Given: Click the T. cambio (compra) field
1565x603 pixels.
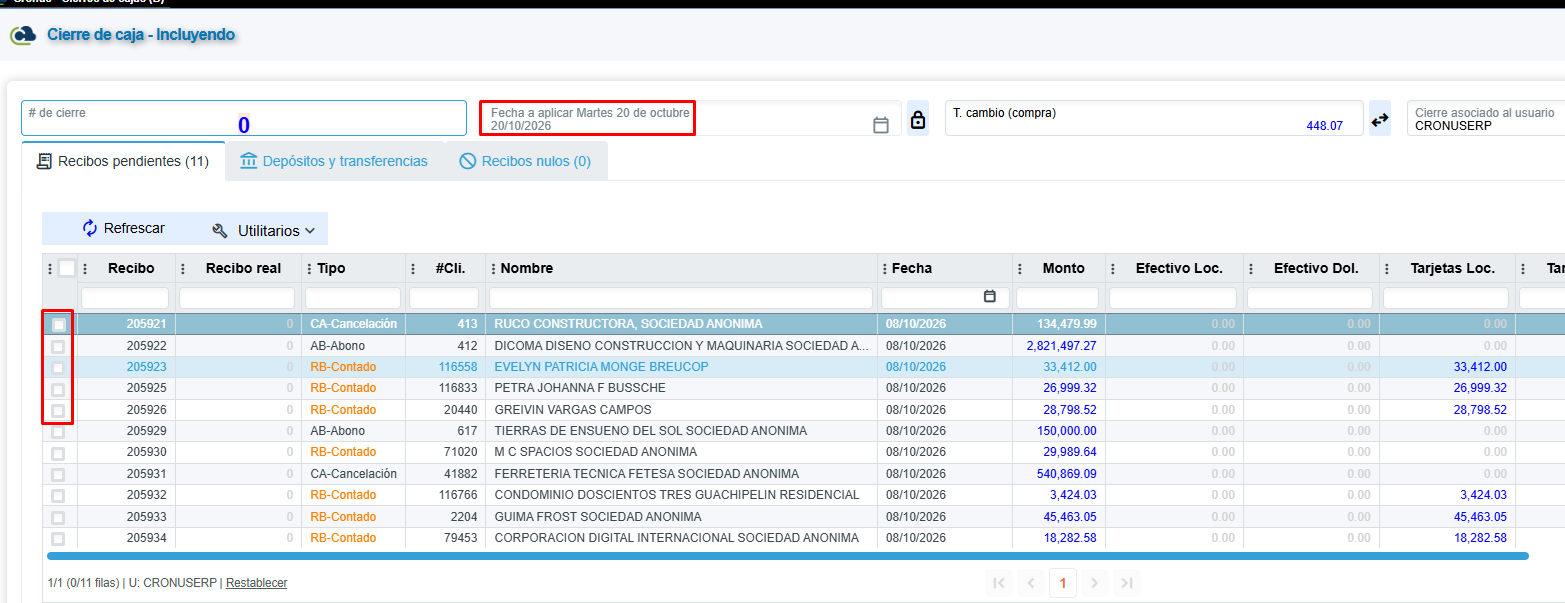Looking at the screenshot, I should click(x=1154, y=118).
